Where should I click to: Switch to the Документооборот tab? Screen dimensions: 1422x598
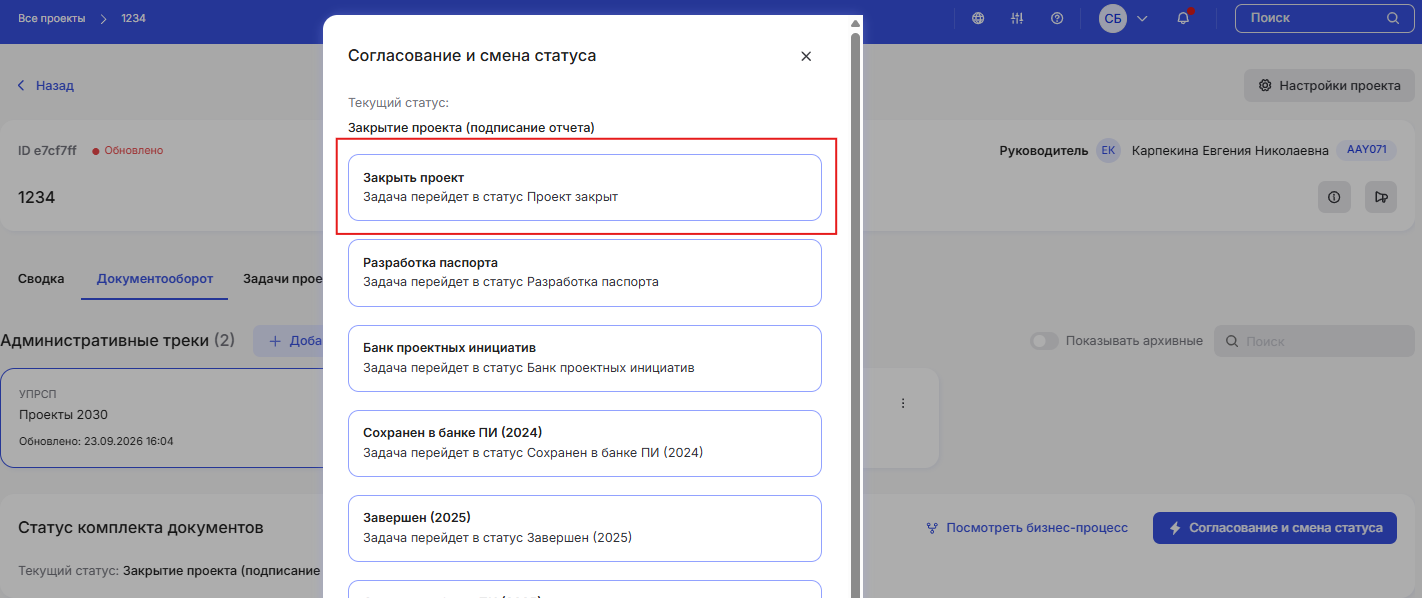155,279
